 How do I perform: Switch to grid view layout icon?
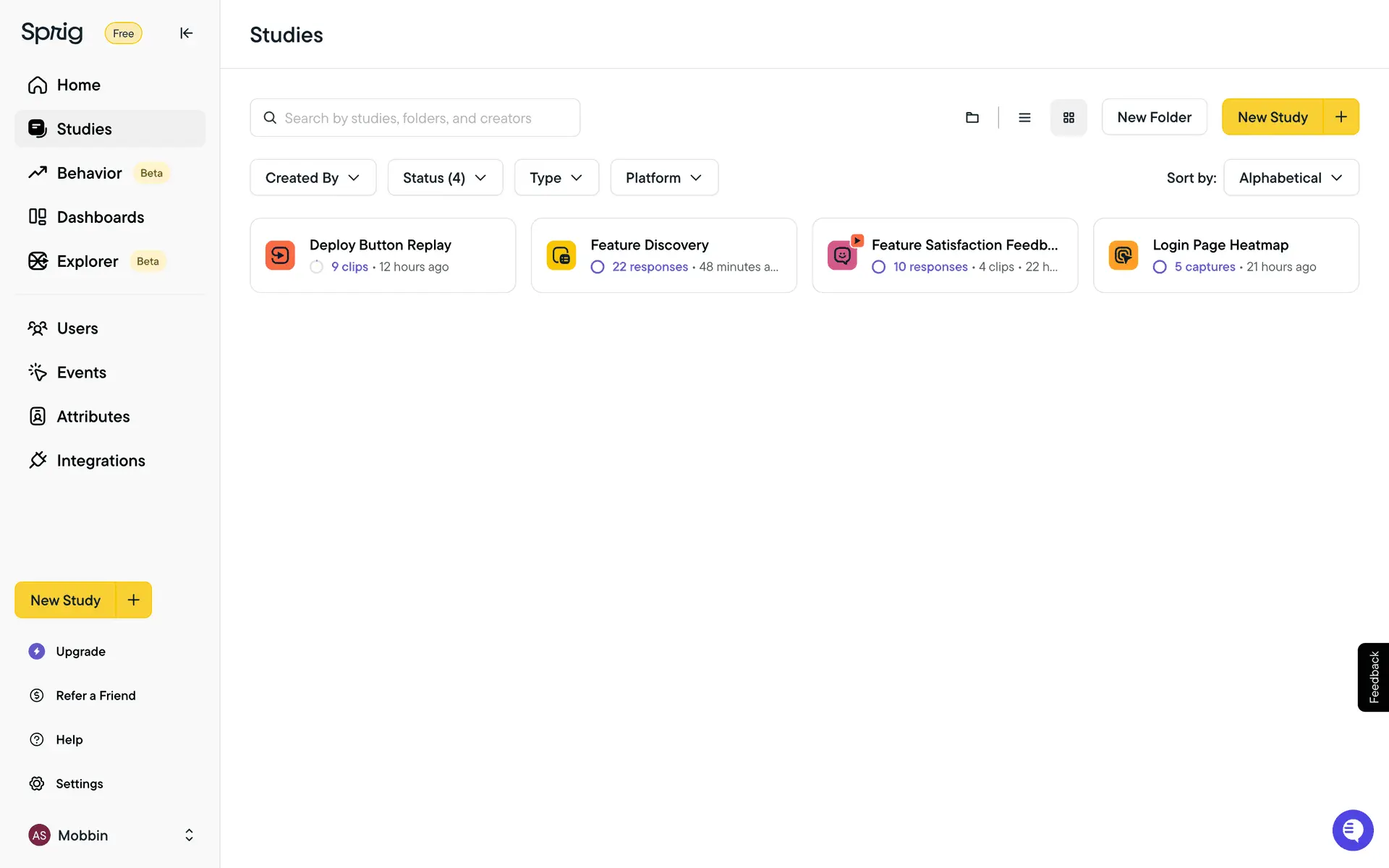pyautogui.click(x=1069, y=117)
